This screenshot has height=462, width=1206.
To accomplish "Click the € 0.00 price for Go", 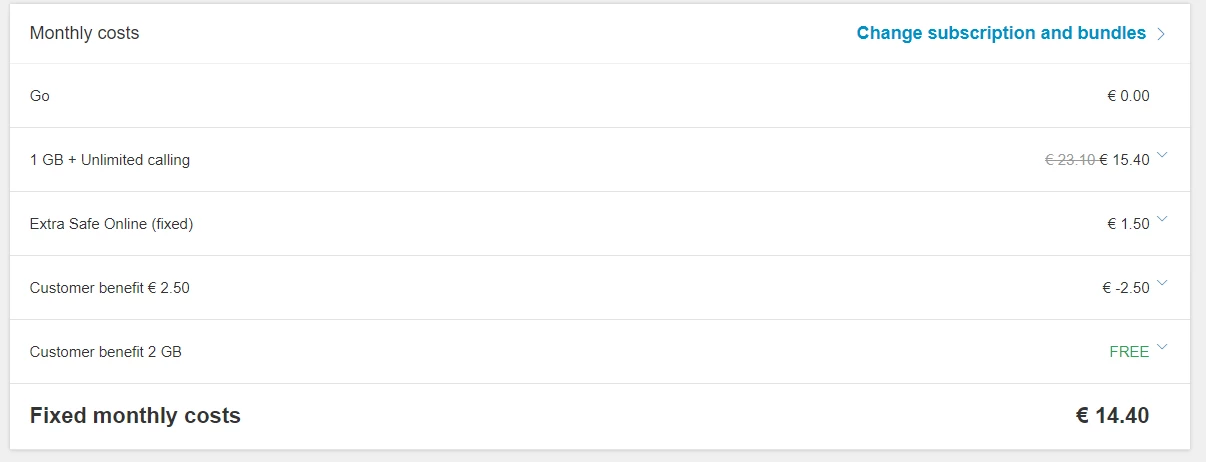I will (x=1128, y=96).
